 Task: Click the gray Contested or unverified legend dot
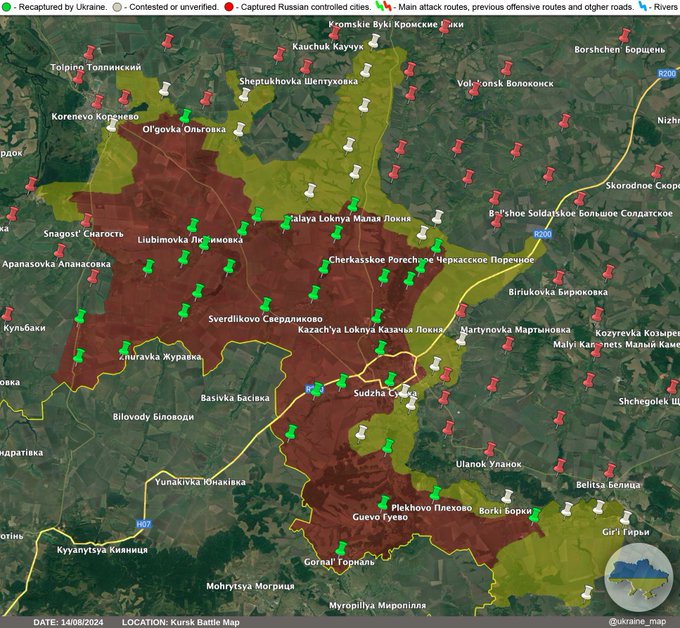tap(117, 7)
